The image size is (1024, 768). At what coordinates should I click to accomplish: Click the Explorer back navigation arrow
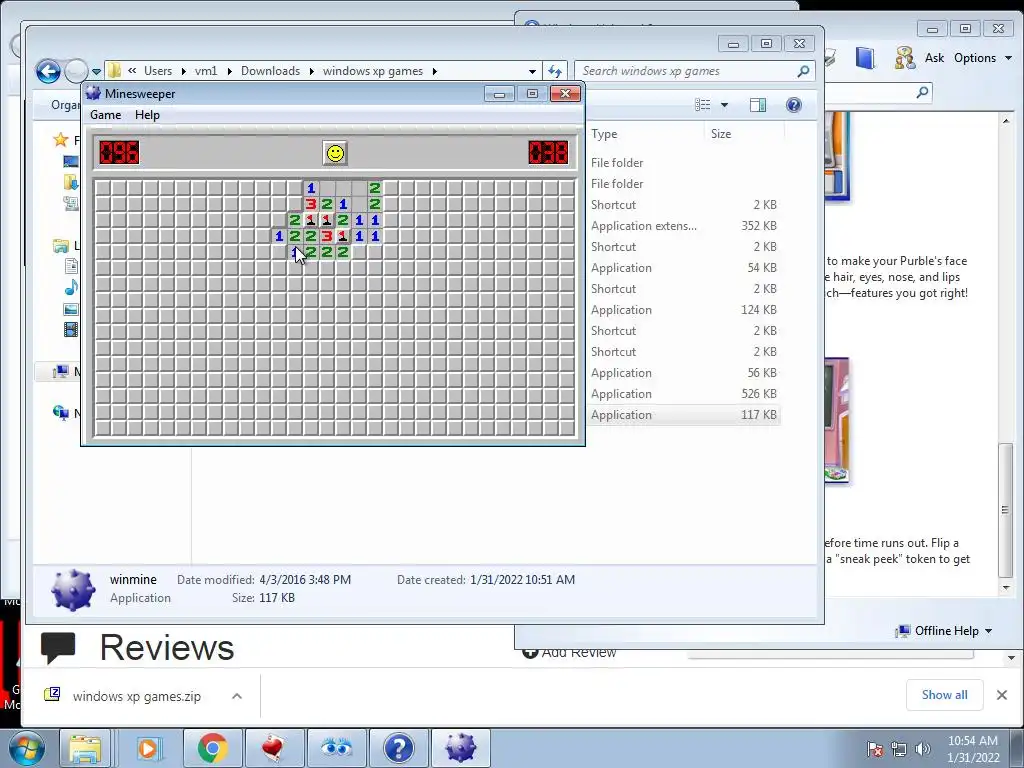[x=48, y=71]
